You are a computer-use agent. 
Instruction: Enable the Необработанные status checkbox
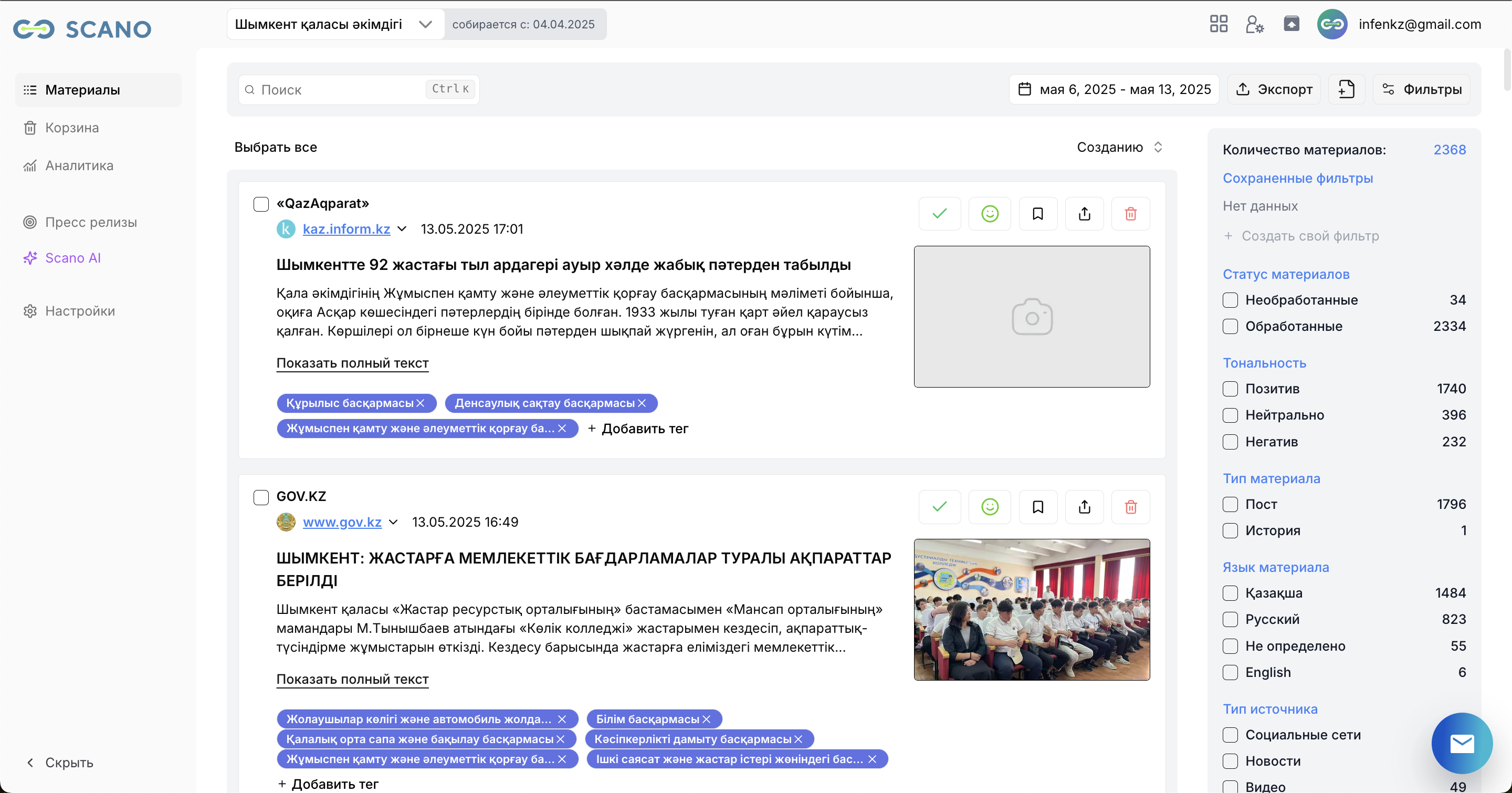click(1230, 300)
